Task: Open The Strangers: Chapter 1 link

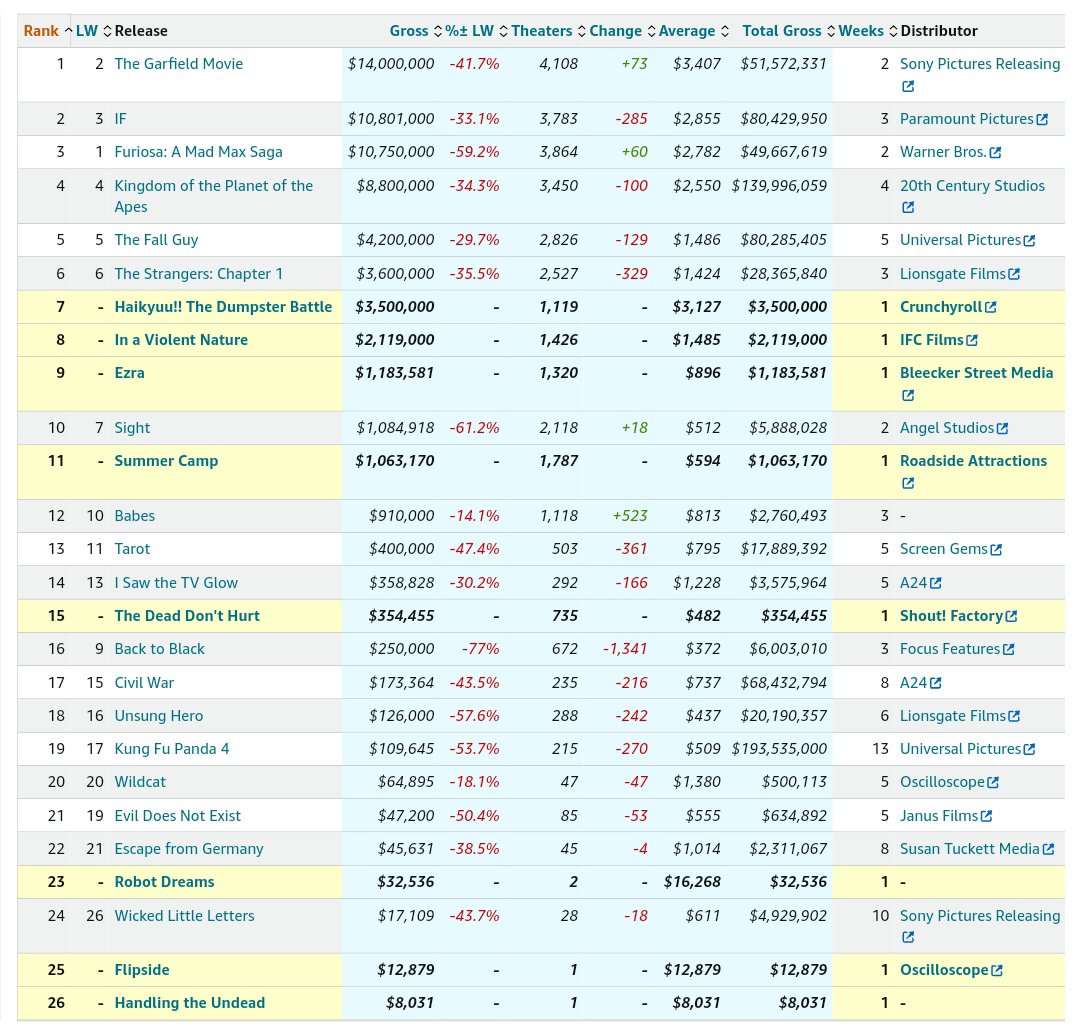Action: [x=198, y=274]
